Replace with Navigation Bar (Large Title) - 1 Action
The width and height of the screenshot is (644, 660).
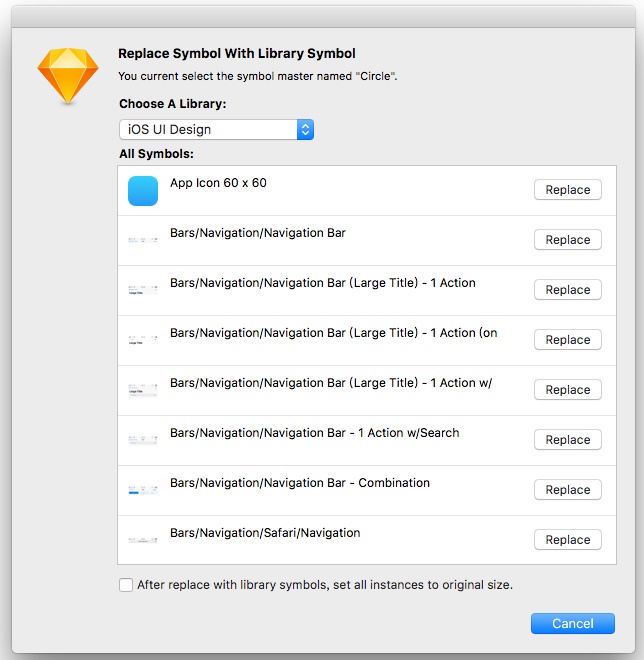[568, 290]
